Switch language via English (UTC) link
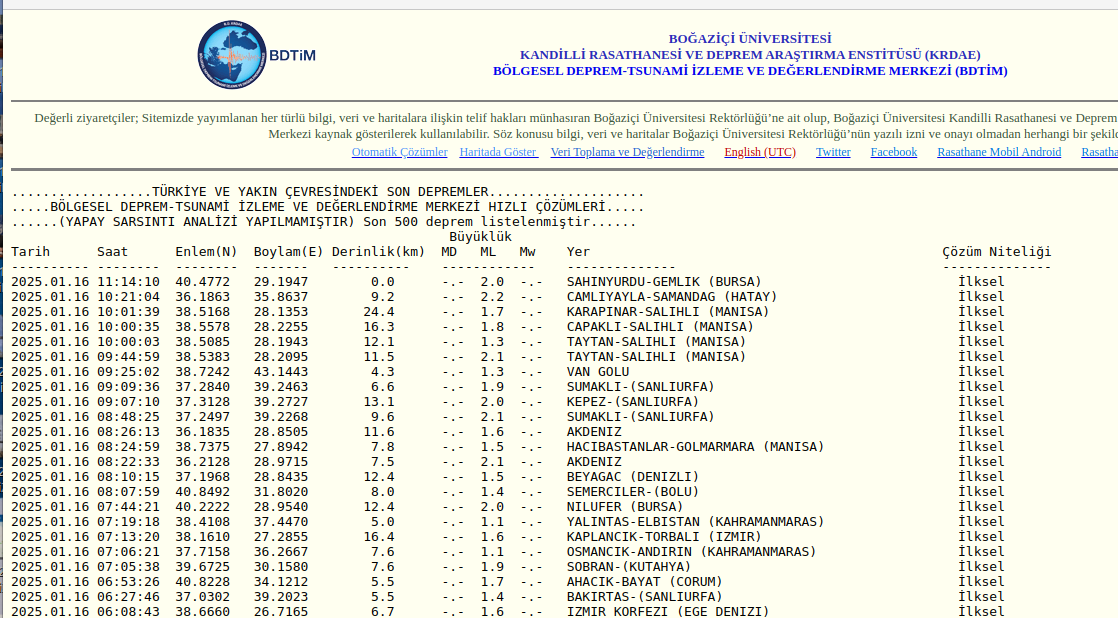Viewport: 1118px width, 618px height. click(760, 152)
